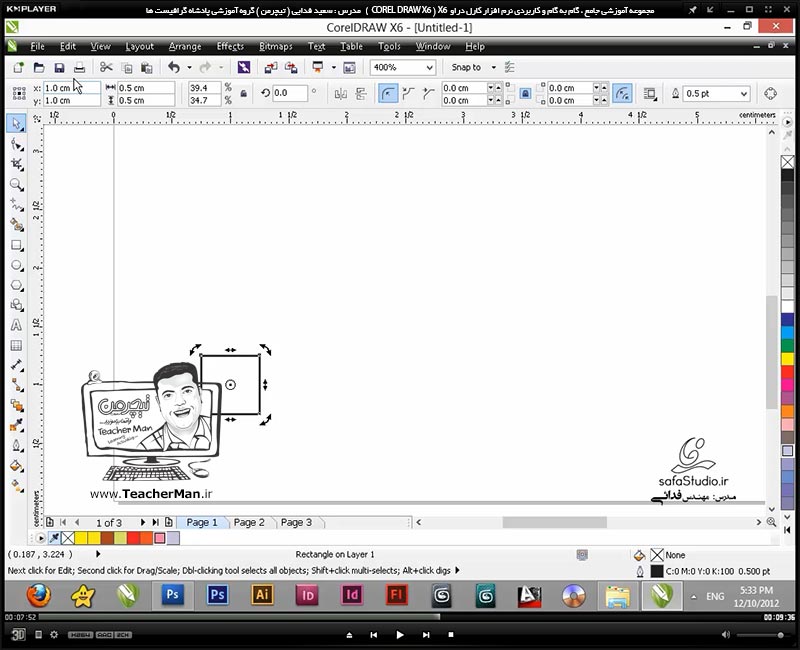Select the Fill tool
Image resolution: width=800 pixels, height=650 pixels.
click(16, 466)
